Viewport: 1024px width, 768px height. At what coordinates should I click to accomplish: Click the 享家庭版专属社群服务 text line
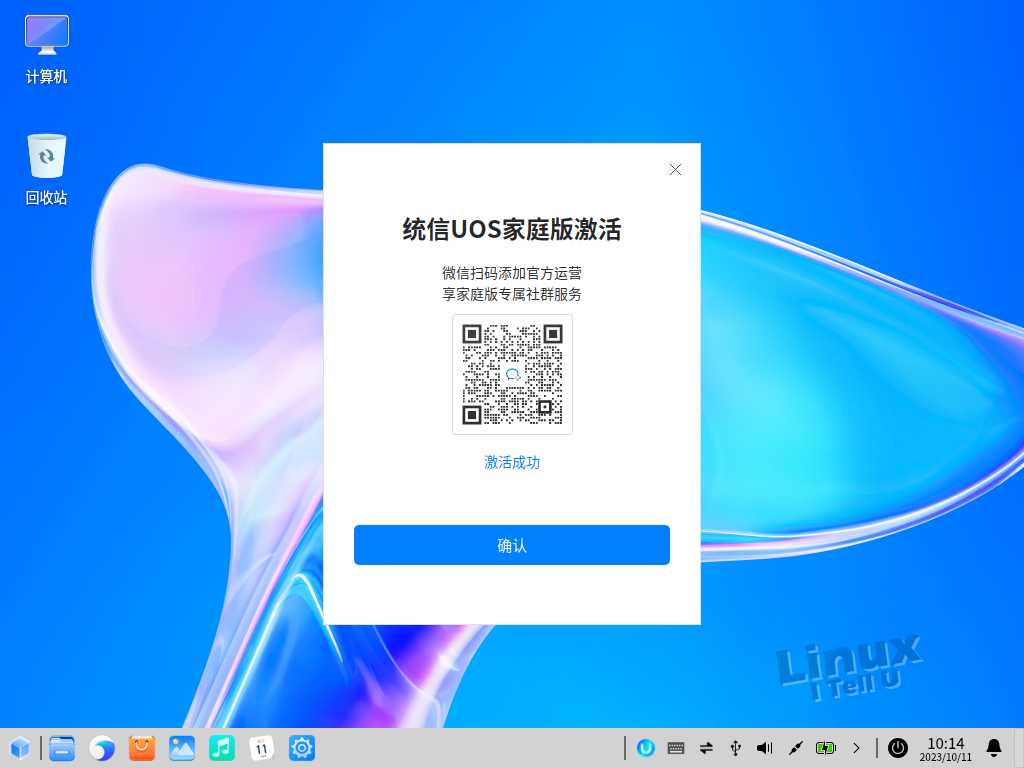pyautogui.click(x=511, y=295)
